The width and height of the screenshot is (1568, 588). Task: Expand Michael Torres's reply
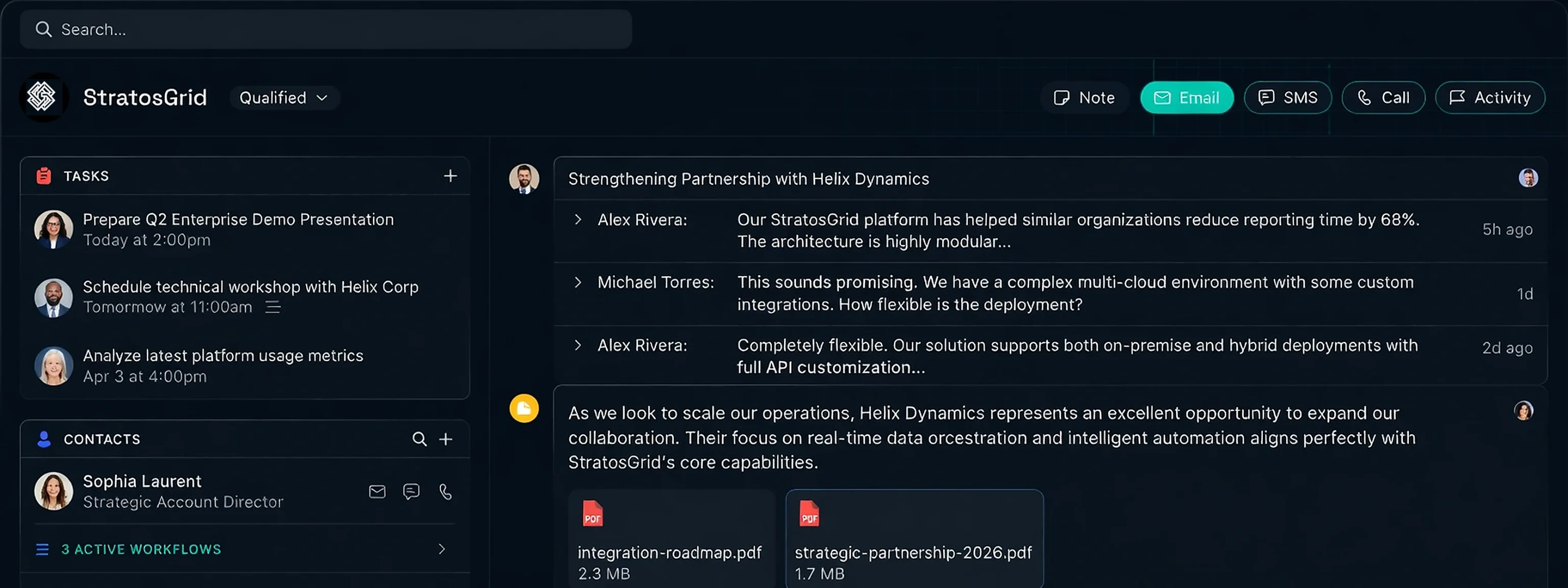(578, 282)
